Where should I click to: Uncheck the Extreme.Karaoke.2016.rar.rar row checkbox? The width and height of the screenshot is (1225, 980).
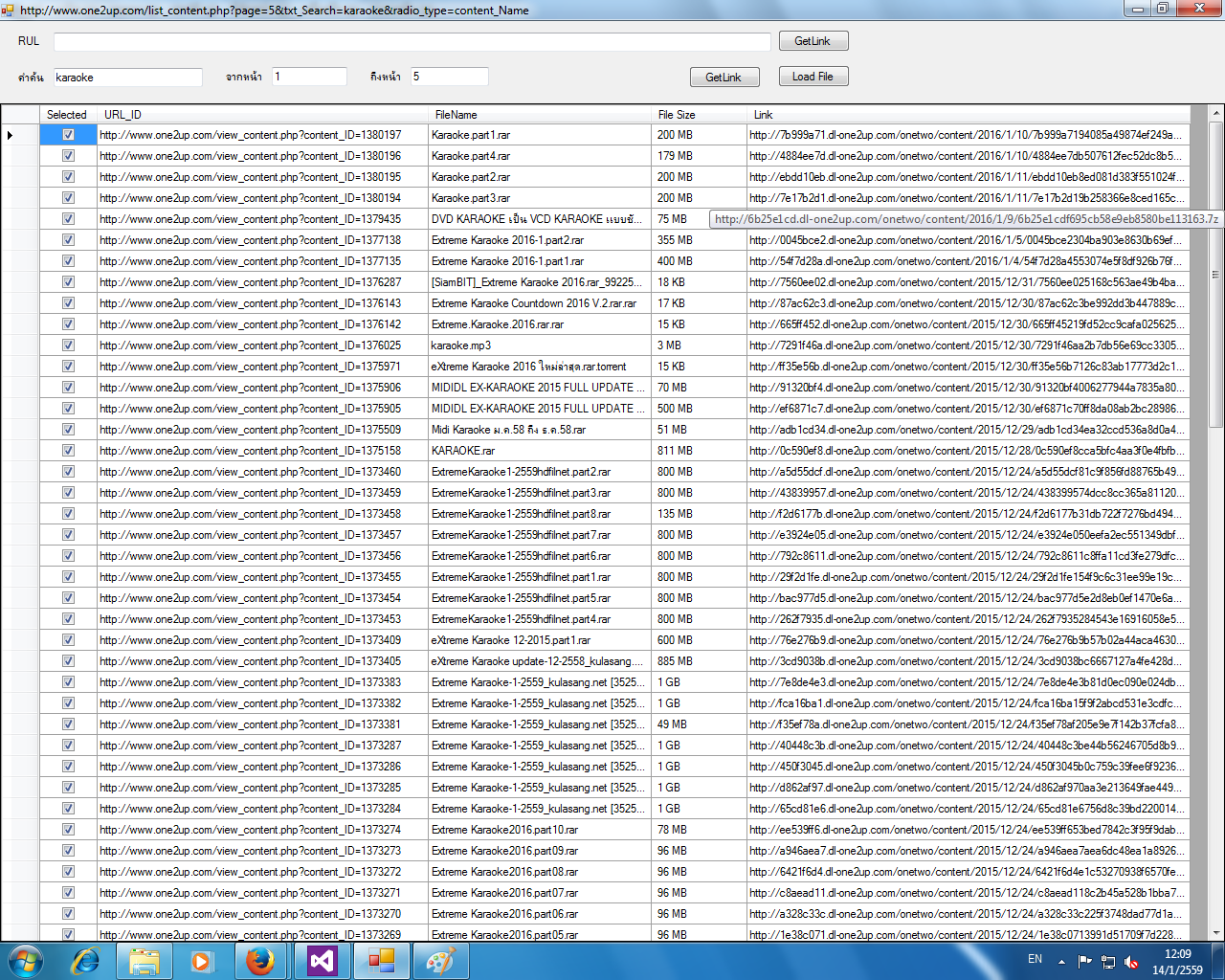[x=68, y=324]
